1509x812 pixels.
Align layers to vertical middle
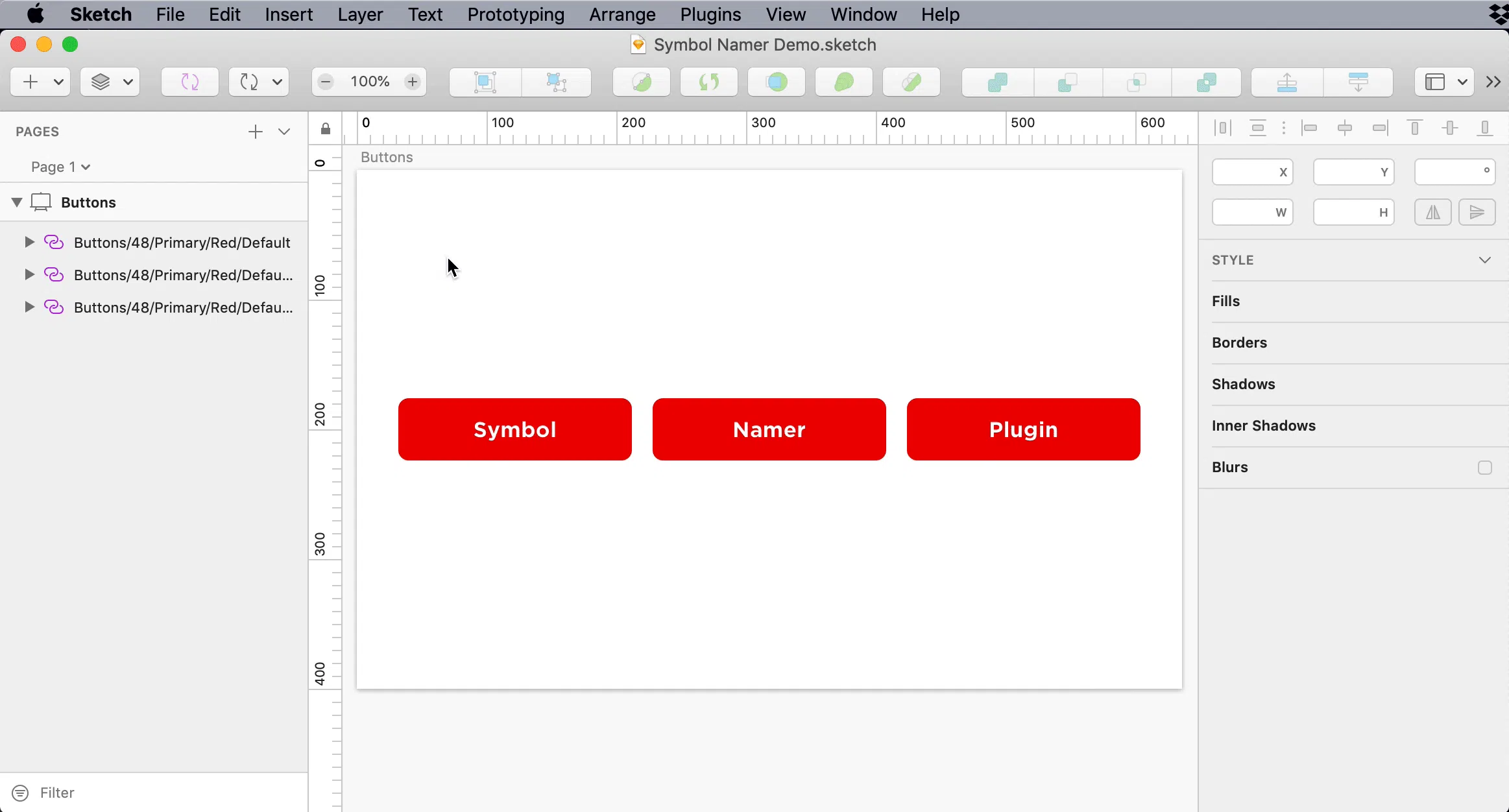(x=1450, y=128)
